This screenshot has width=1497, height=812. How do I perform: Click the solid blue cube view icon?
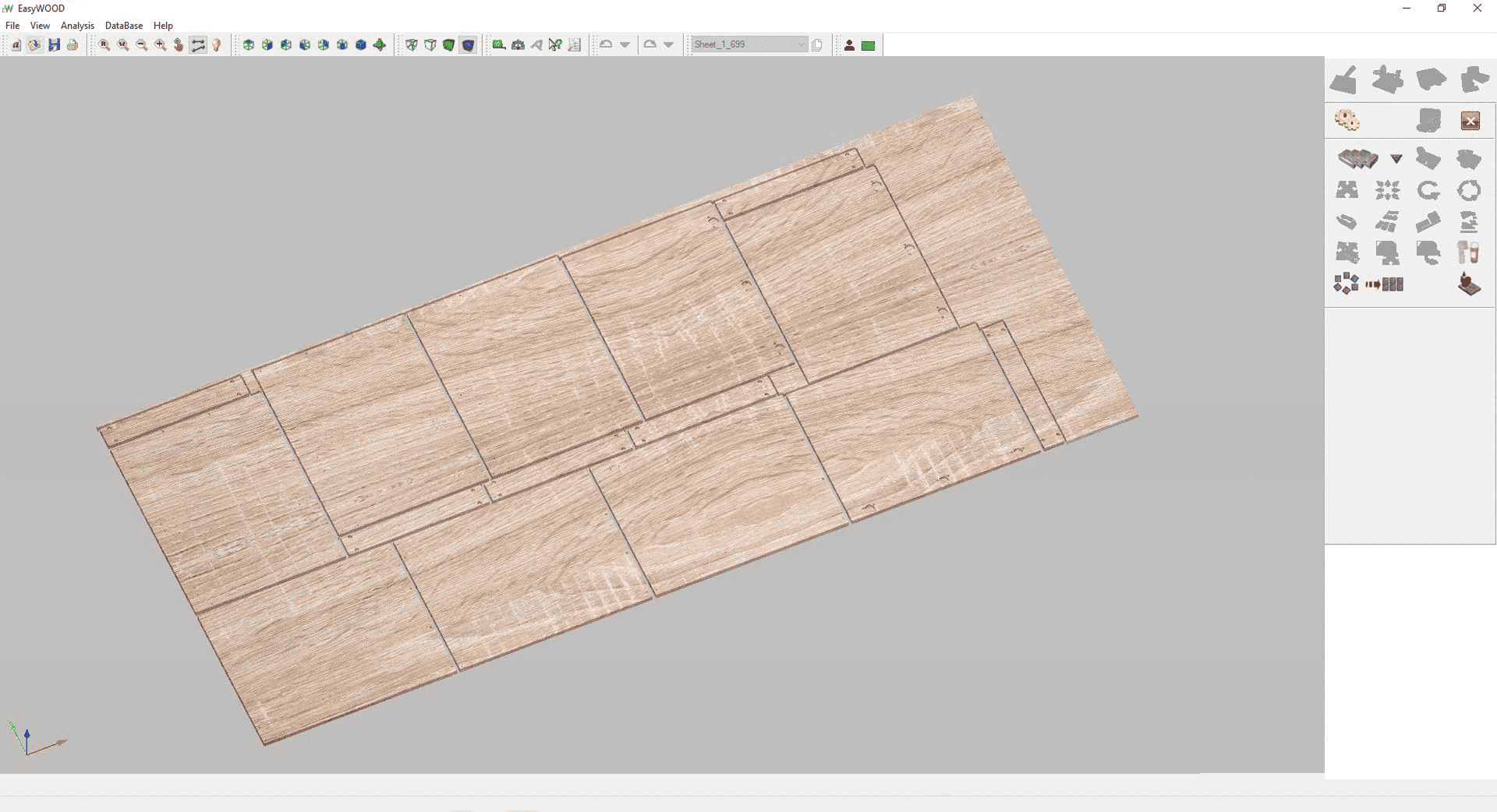pos(361,45)
